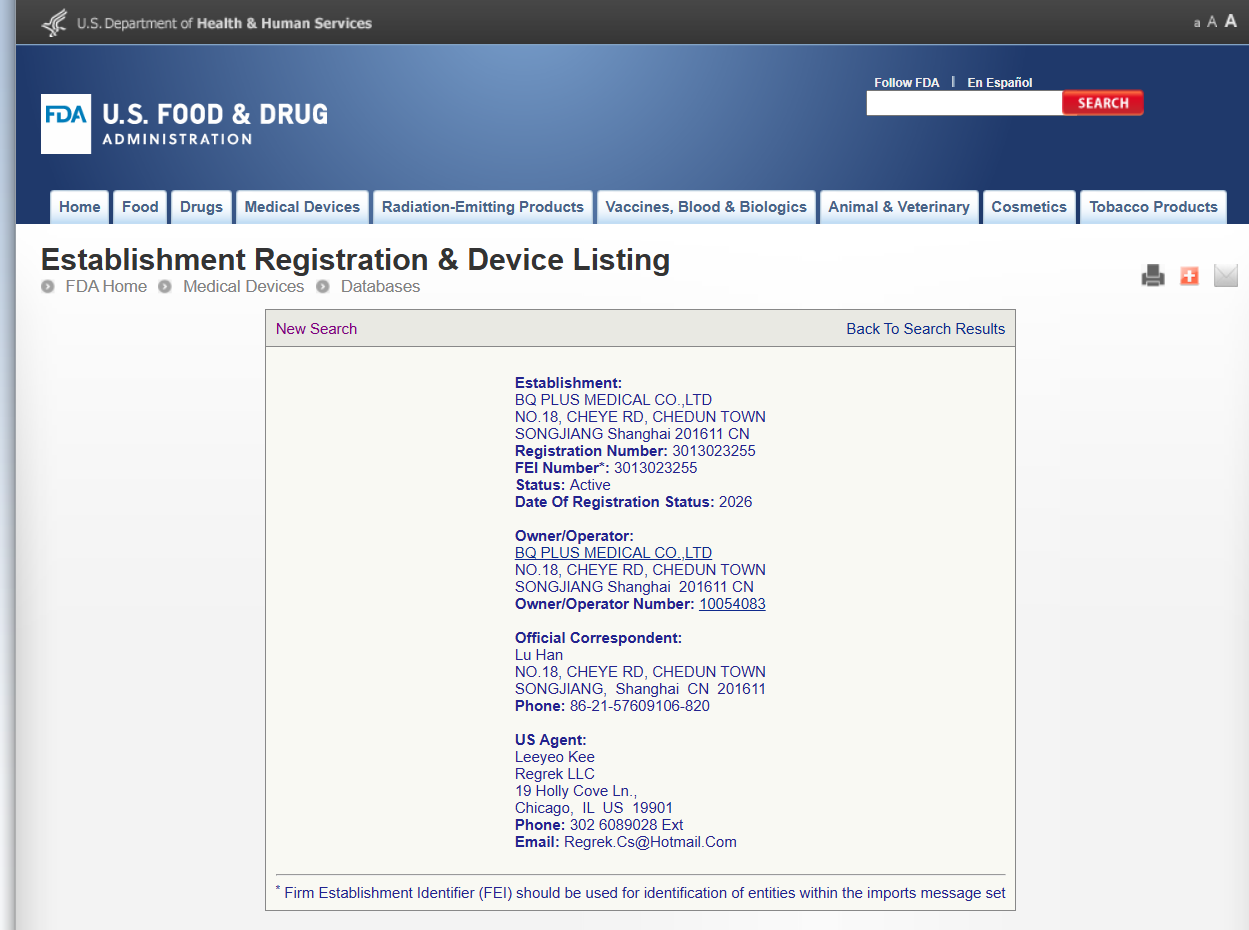Click the Status: Active text
The image size is (1249, 930).
pyautogui.click(x=563, y=485)
